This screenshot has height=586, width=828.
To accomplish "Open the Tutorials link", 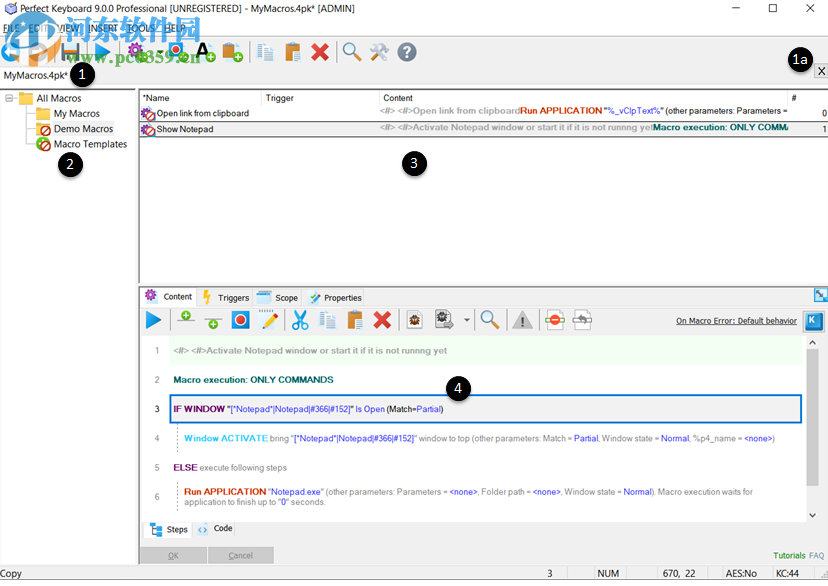I will [789, 555].
